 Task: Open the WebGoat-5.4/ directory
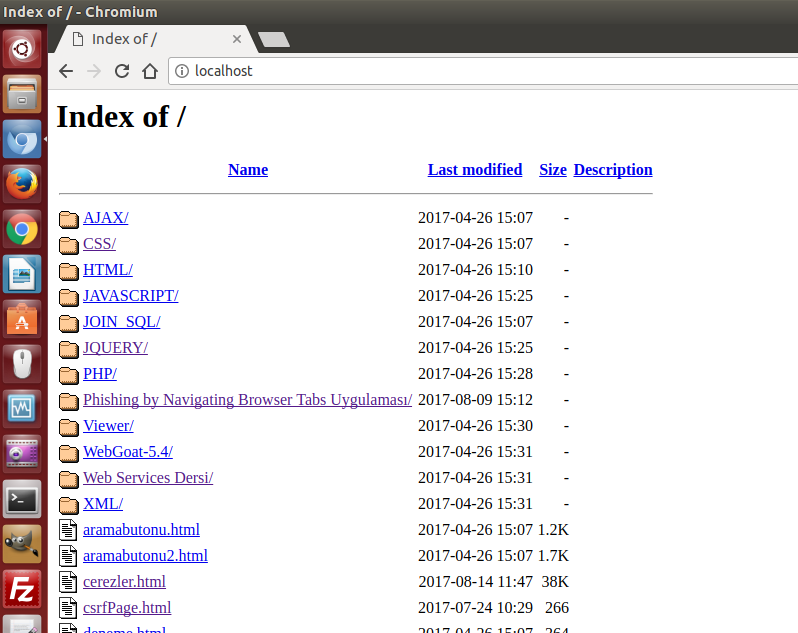click(128, 451)
